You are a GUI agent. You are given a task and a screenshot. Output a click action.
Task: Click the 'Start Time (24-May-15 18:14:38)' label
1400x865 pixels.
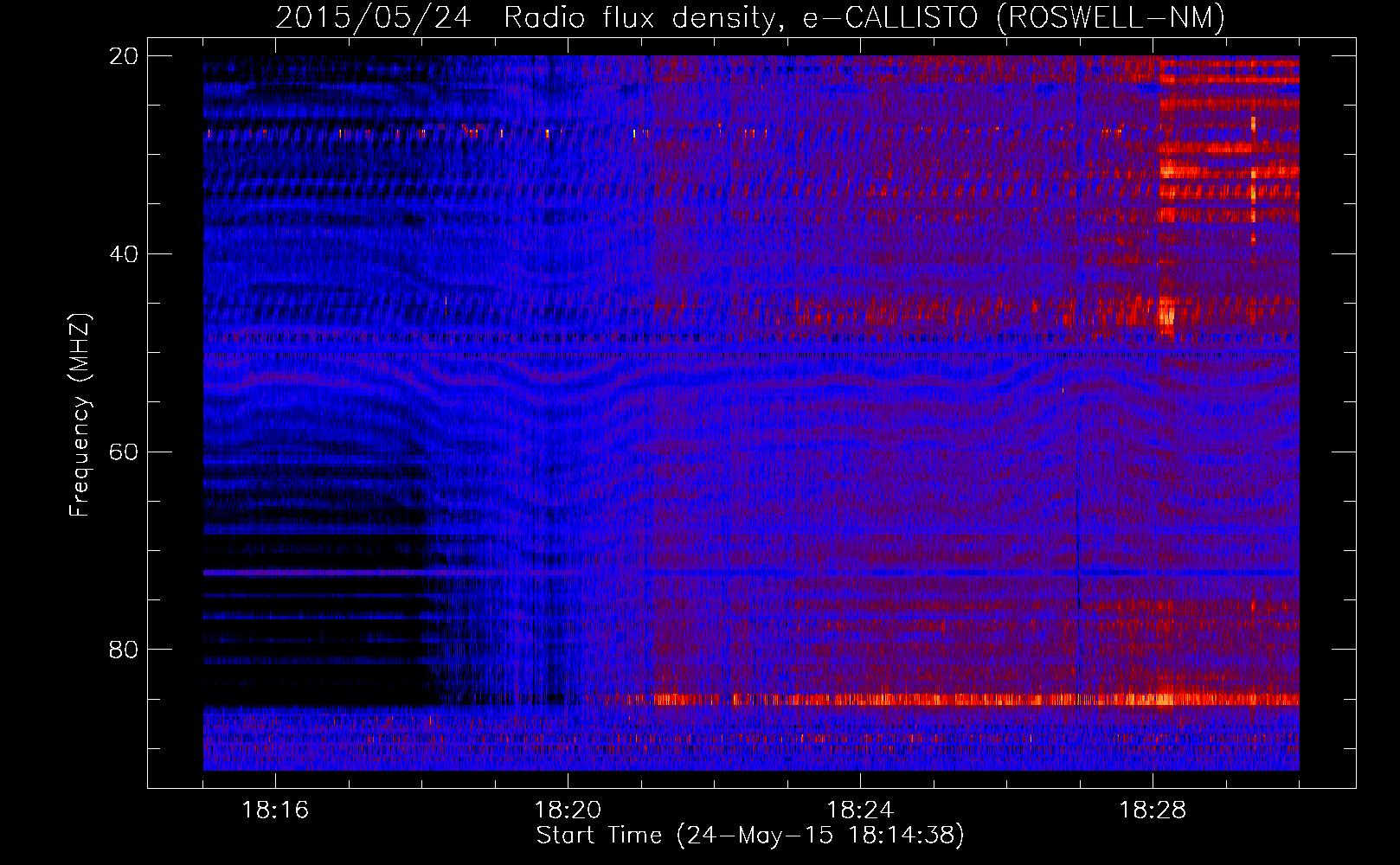point(750,836)
